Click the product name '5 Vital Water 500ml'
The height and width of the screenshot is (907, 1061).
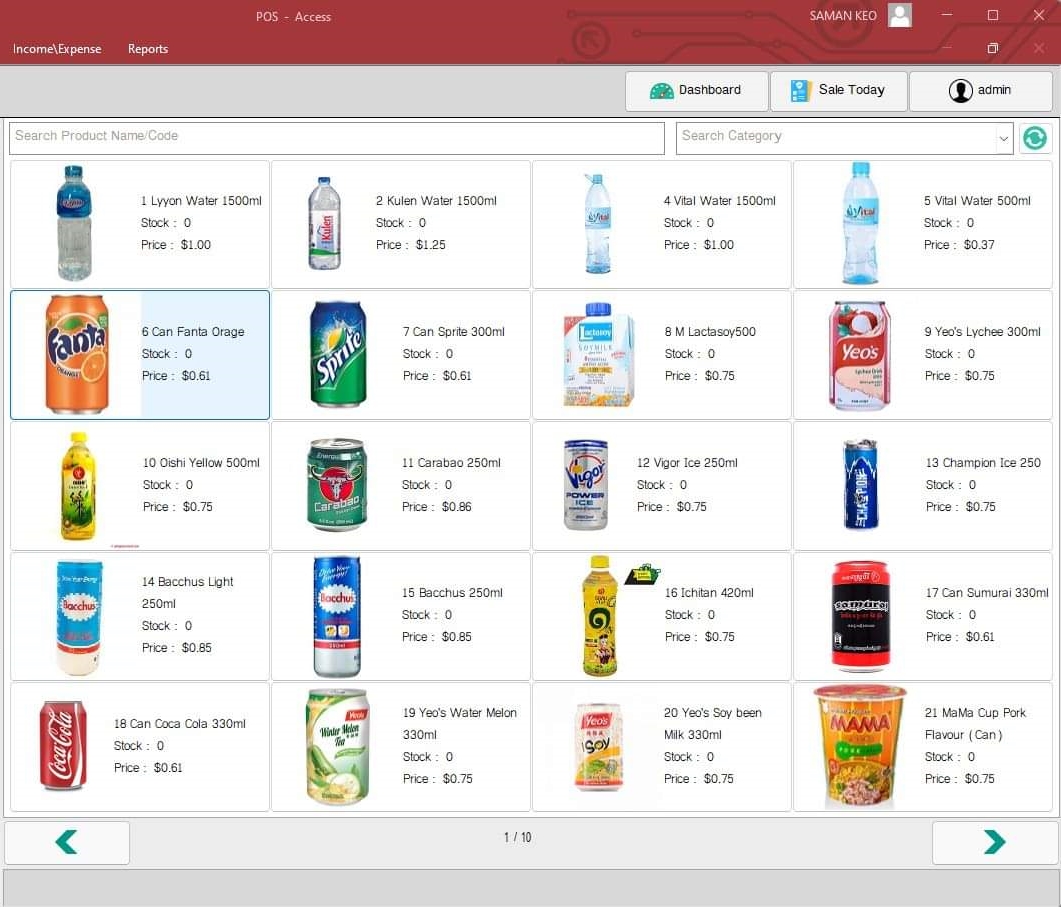977,201
